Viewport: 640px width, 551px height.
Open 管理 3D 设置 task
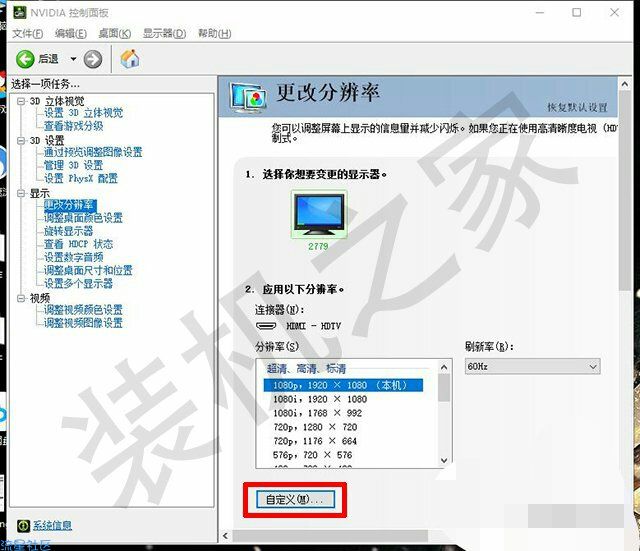tap(73, 165)
